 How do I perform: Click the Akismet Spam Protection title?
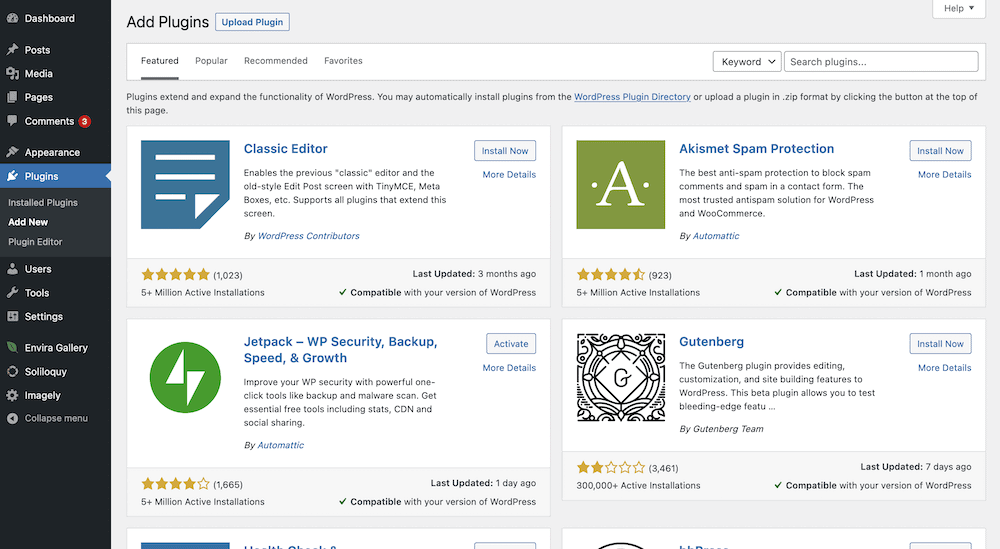(x=756, y=149)
